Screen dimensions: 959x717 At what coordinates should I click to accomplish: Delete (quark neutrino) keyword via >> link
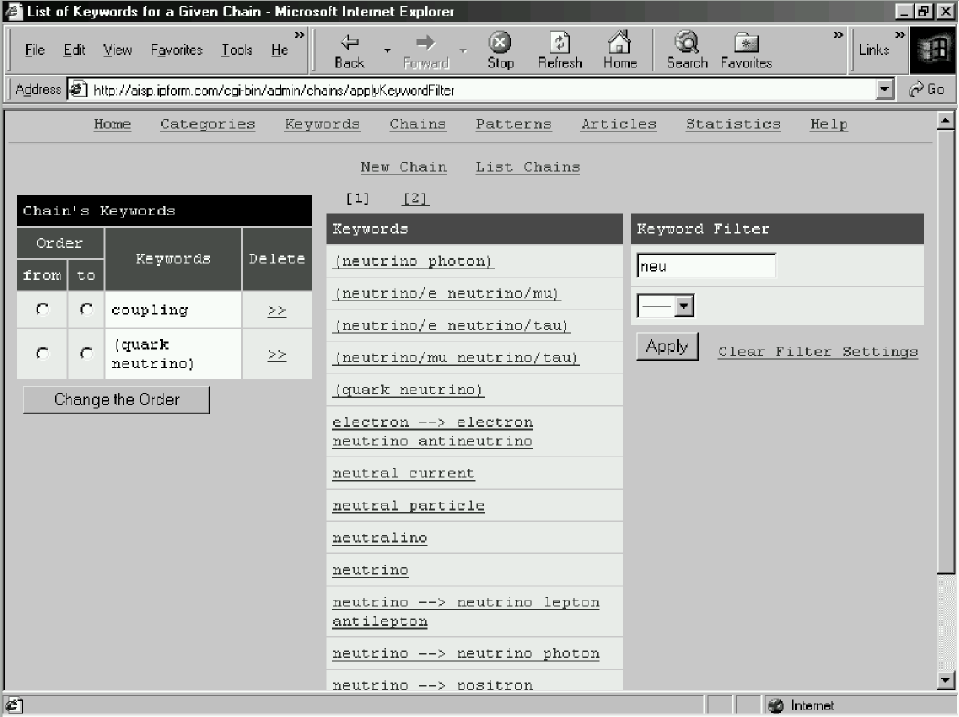point(277,354)
